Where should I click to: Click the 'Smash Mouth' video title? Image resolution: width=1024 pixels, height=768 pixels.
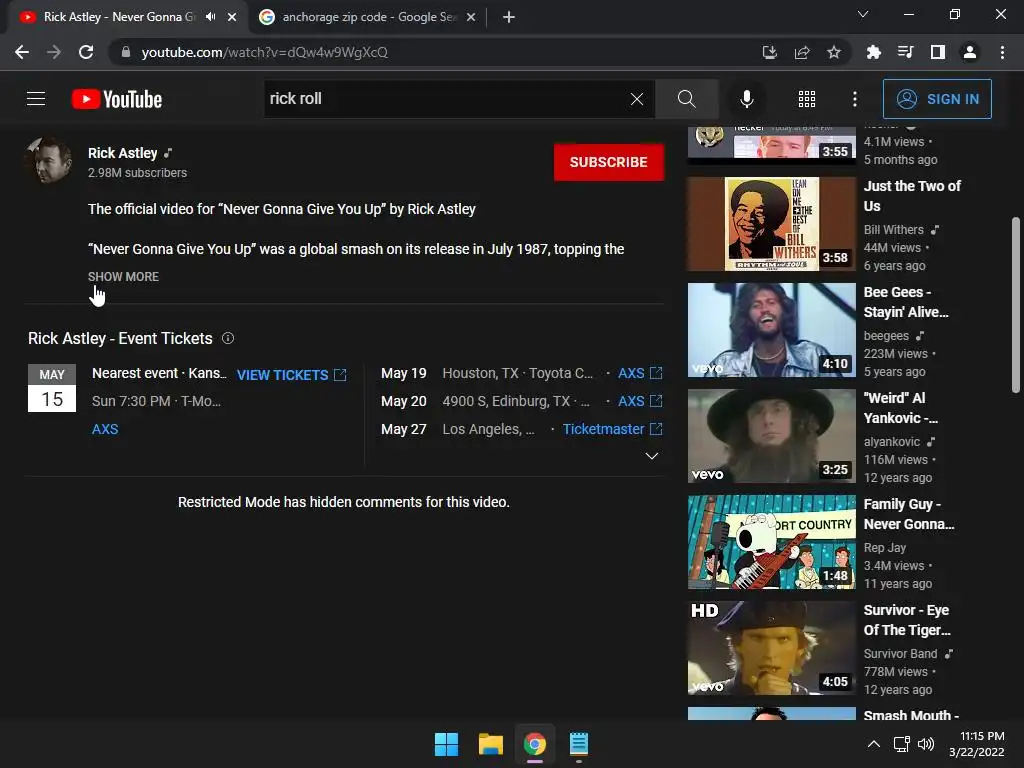(911, 715)
